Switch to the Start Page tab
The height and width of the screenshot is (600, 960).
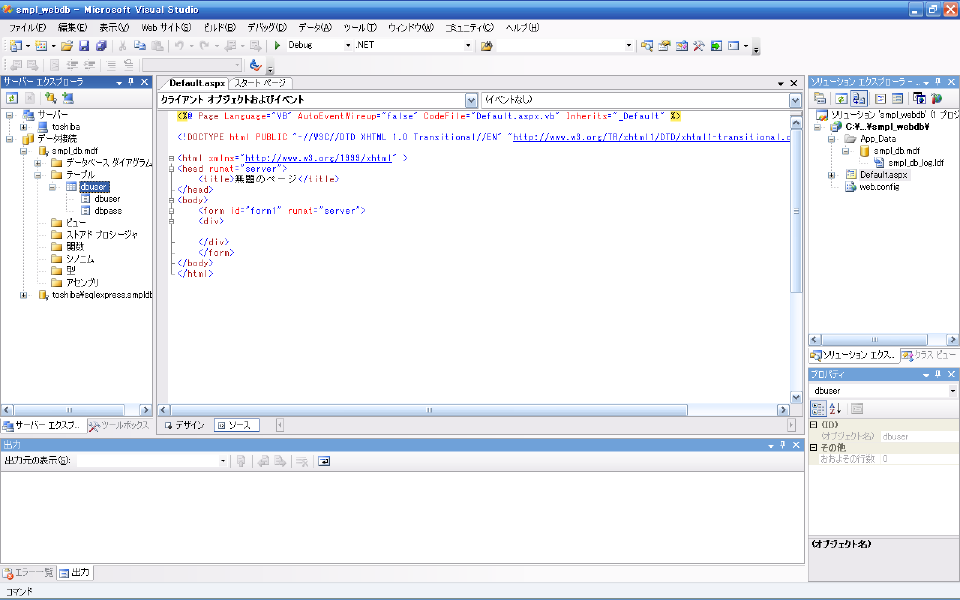click(260, 83)
